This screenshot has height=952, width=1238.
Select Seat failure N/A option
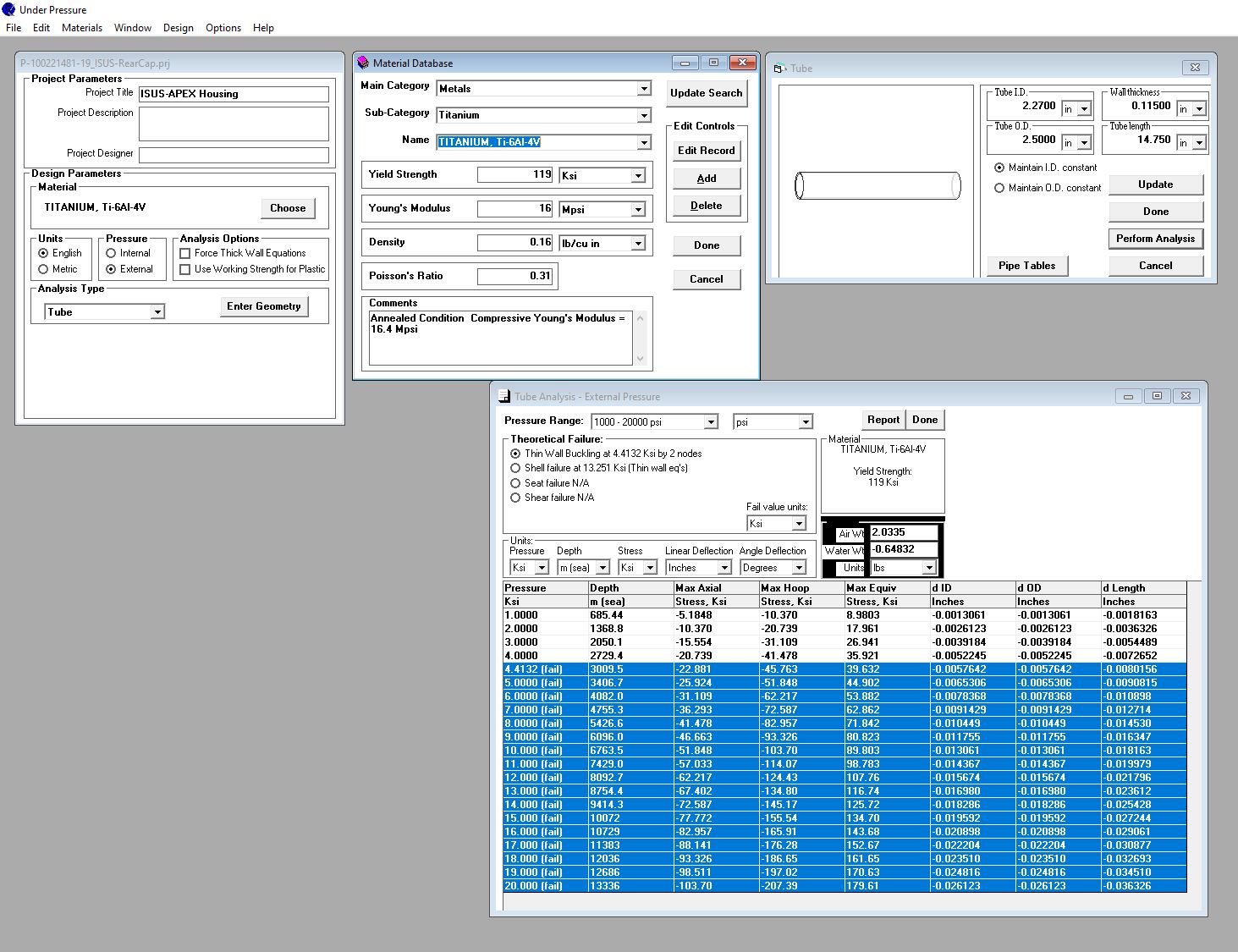515,483
